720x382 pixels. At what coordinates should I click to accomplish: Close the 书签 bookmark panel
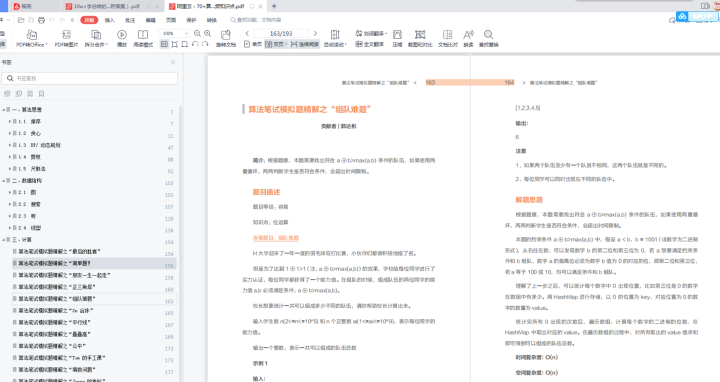point(173,62)
